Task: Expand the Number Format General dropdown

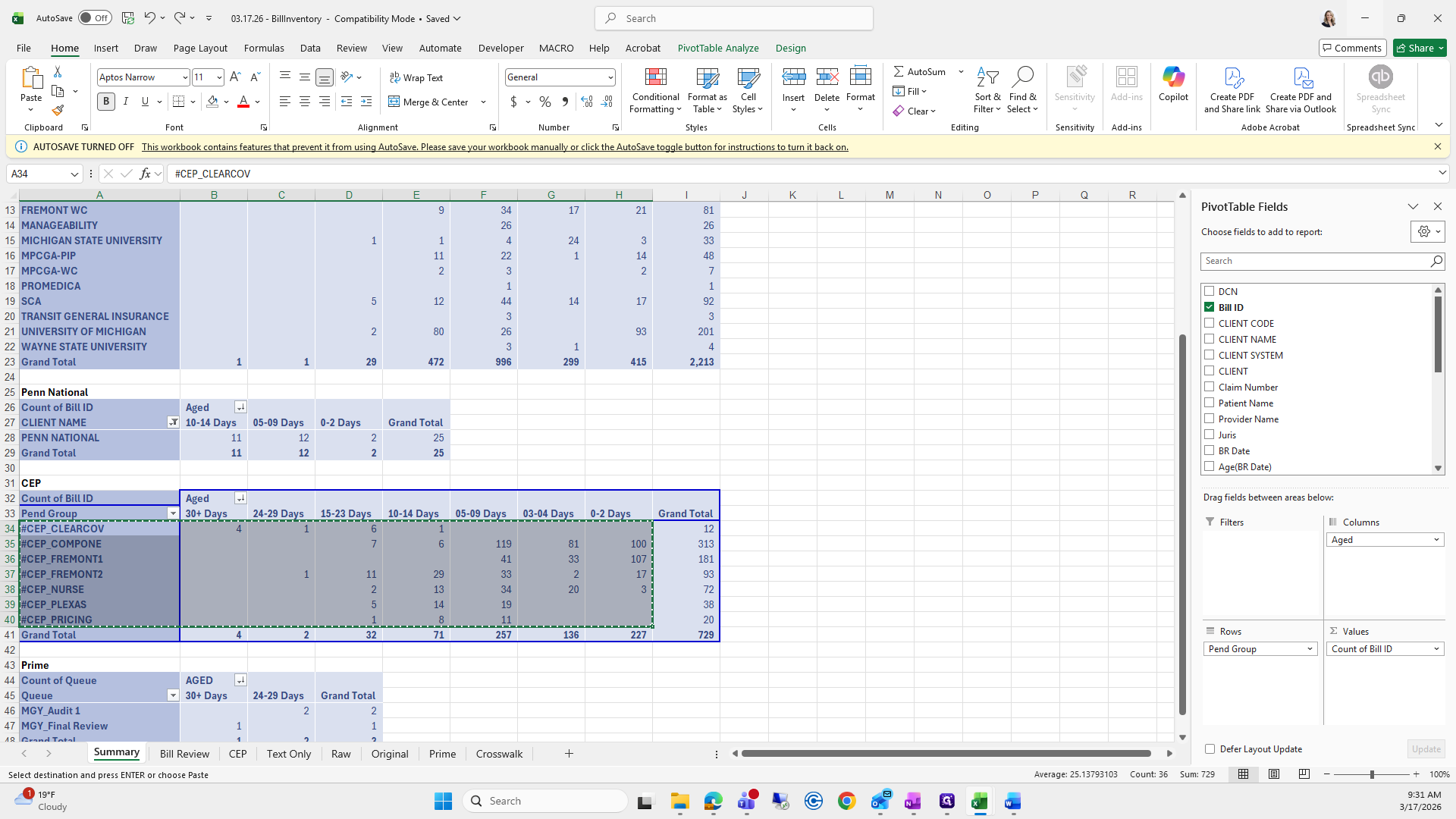Action: coord(610,77)
